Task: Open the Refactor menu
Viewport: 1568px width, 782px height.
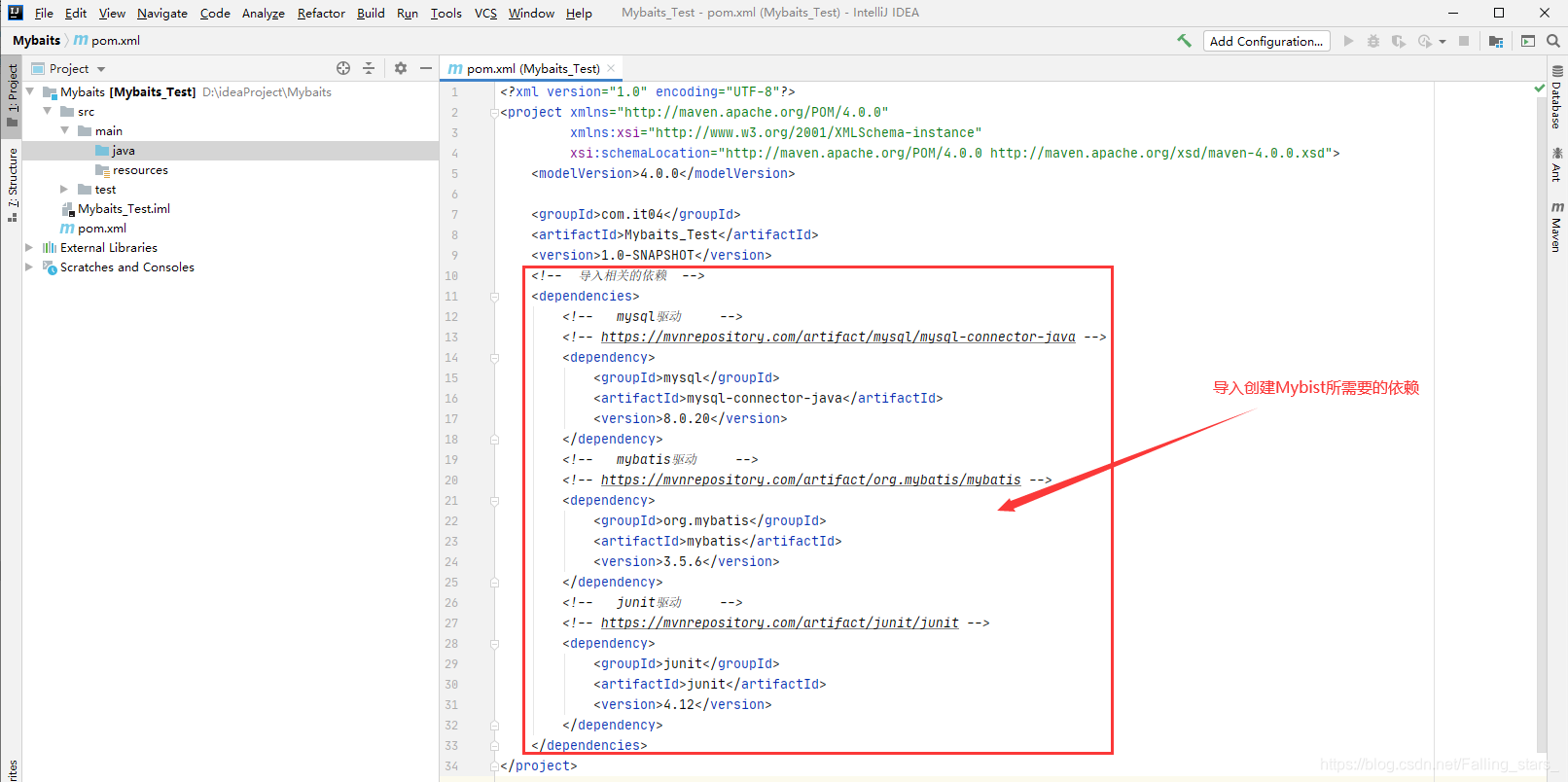Action: 321,13
